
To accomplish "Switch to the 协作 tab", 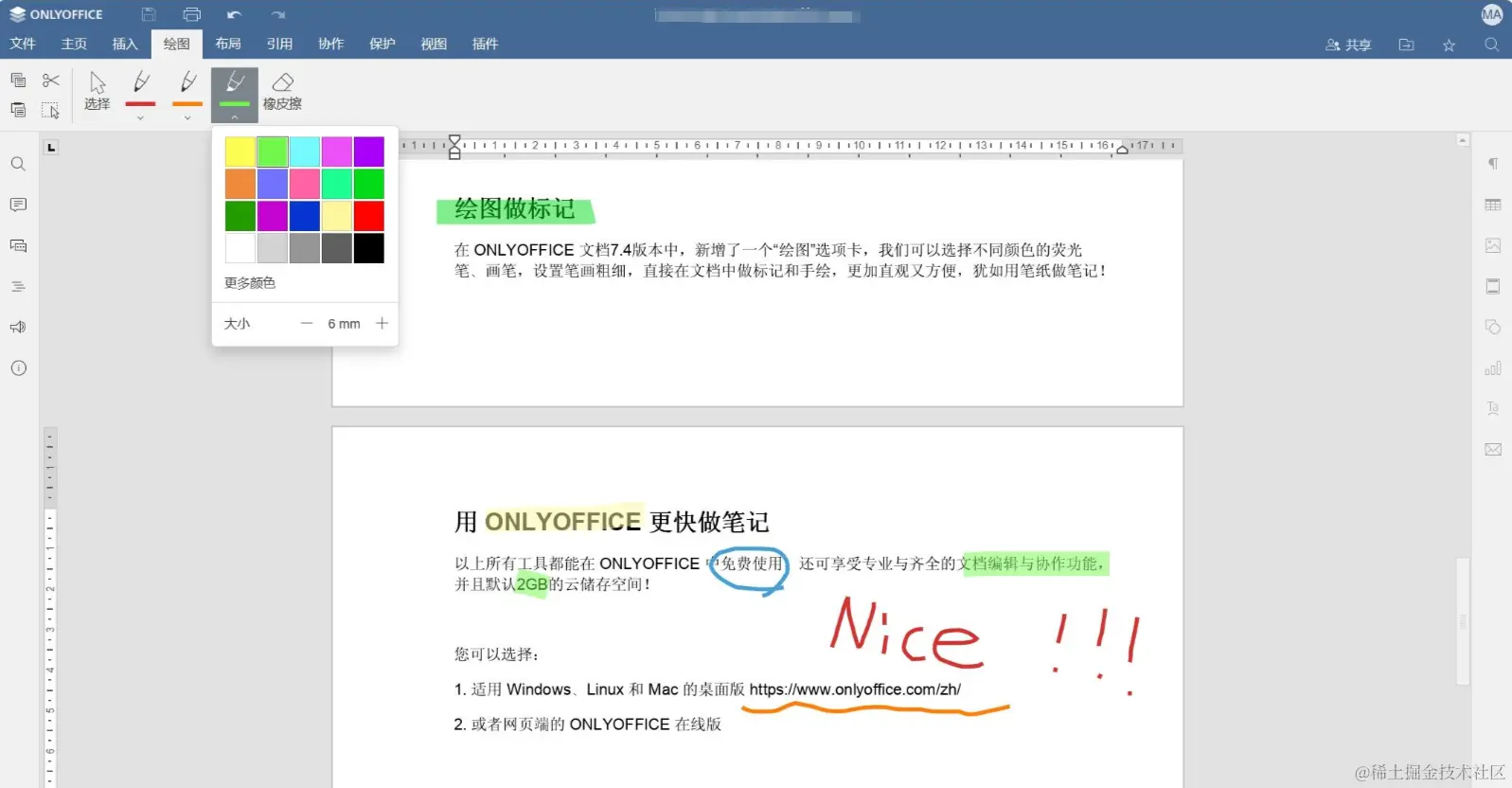I will (330, 44).
